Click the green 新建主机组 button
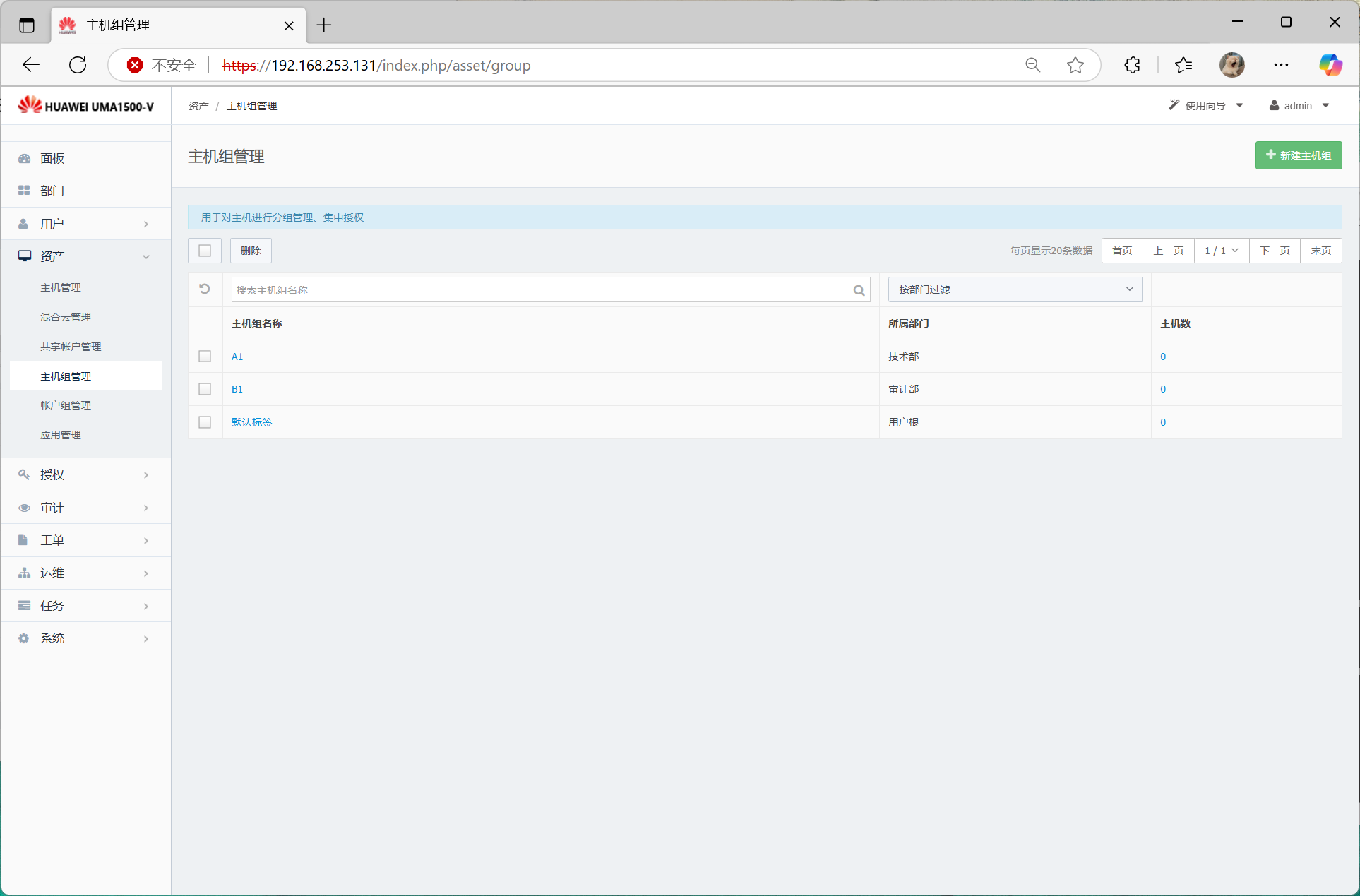Viewport: 1360px width, 896px height. click(x=1298, y=155)
